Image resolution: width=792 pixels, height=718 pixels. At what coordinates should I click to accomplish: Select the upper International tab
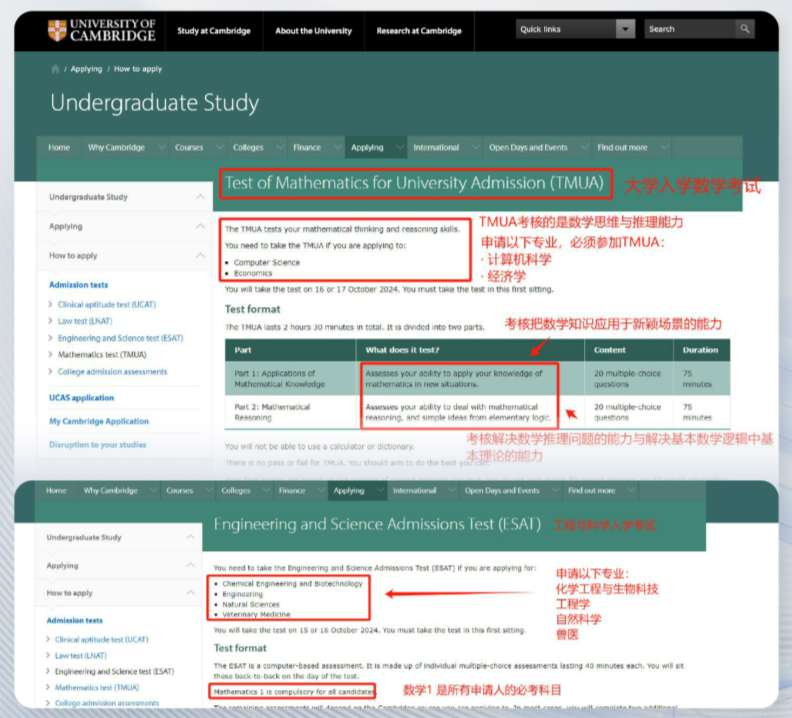pos(436,147)
